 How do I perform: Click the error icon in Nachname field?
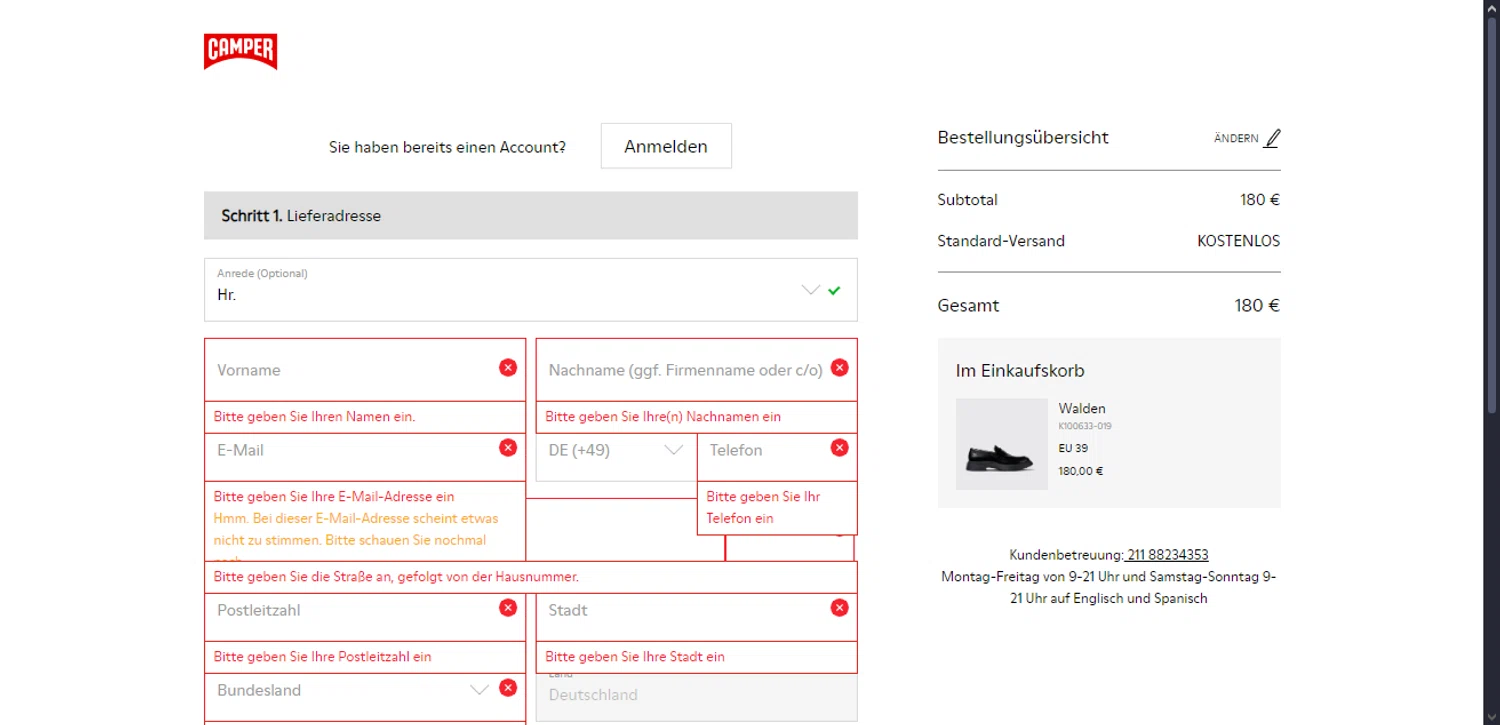click(839, 368)
